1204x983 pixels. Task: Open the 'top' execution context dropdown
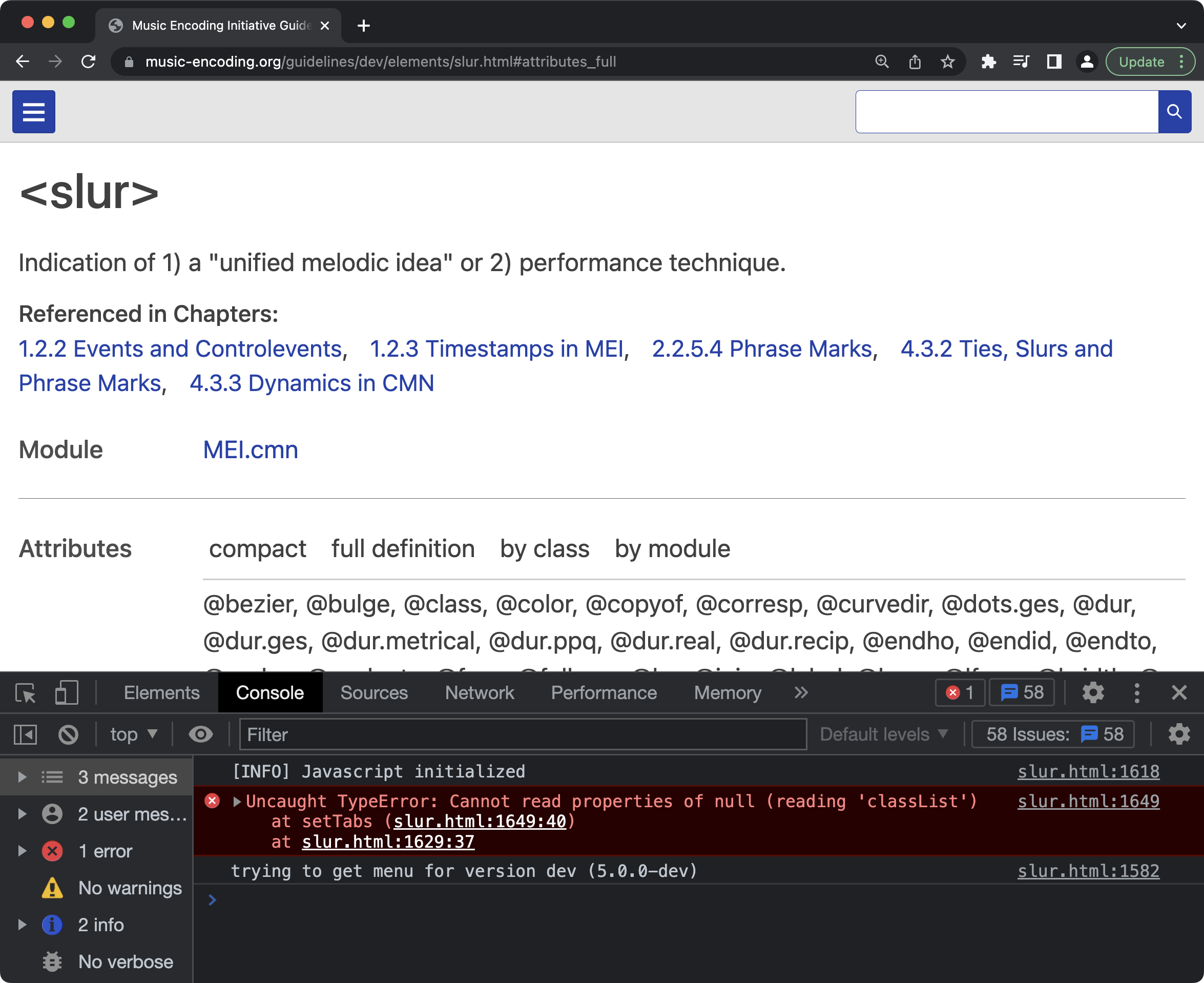[133, 734]
